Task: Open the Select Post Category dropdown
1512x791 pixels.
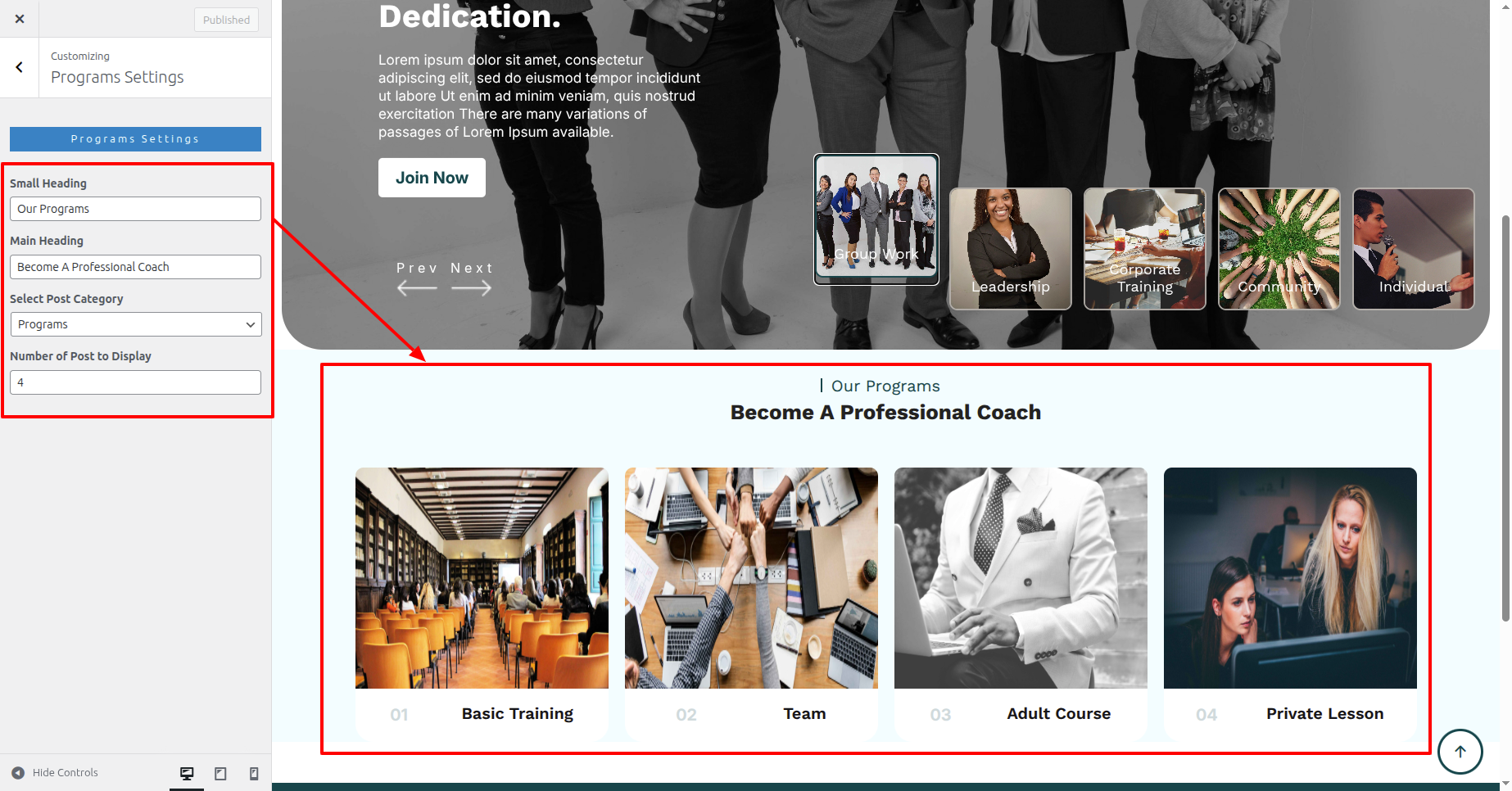Action: pos(135,324)
